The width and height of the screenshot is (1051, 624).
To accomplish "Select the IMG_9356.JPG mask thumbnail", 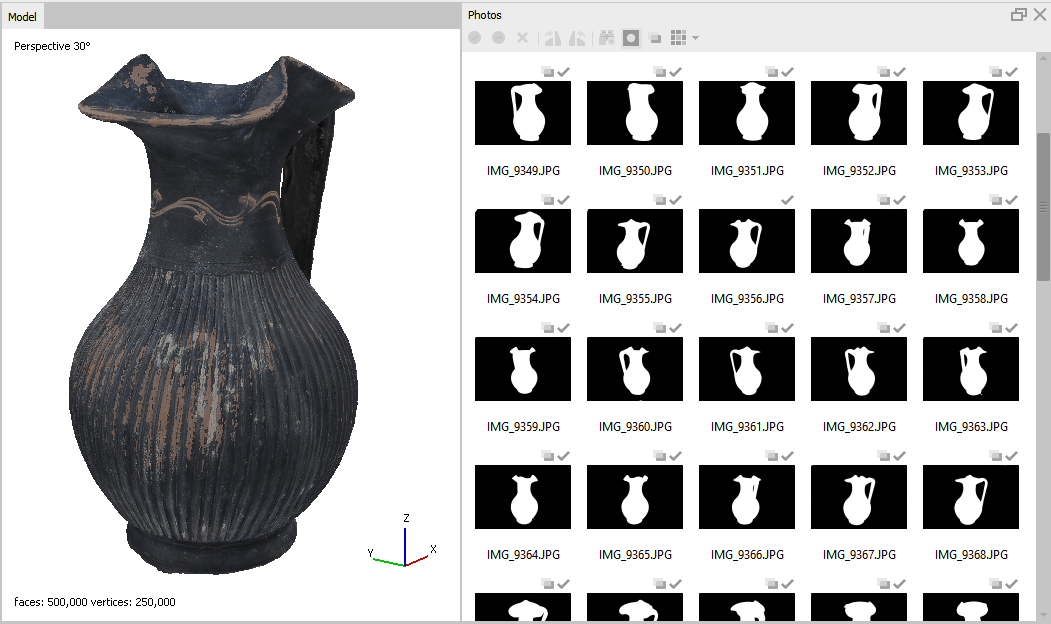I will pyautogui.click(x=747, y=241).
